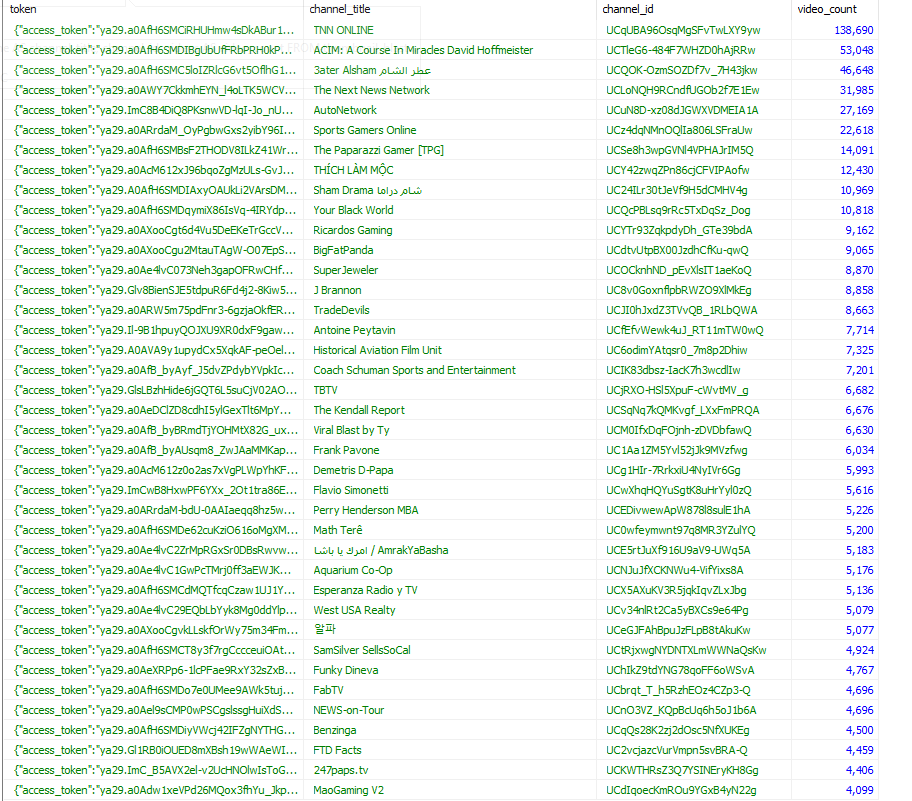Click the 3ater Alsham channel title
The height and width of the screenshot is (801, 912).
tap(372, 70)
